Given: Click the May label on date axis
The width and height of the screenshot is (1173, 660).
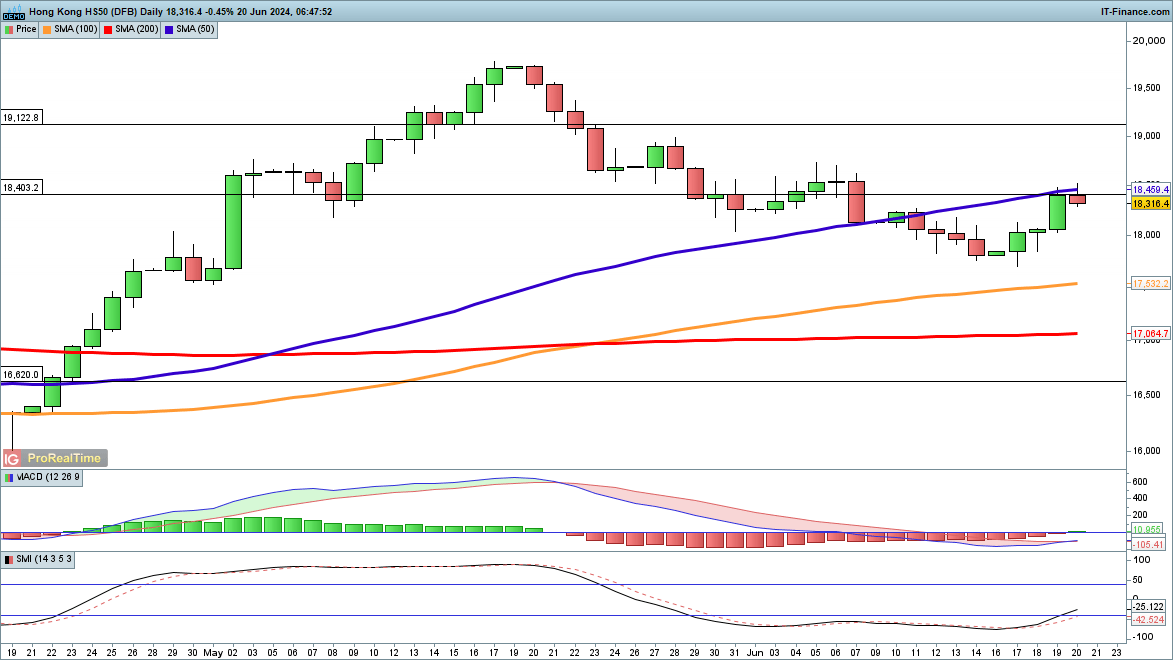Looking at the screenshot, I should coord(214,651).
